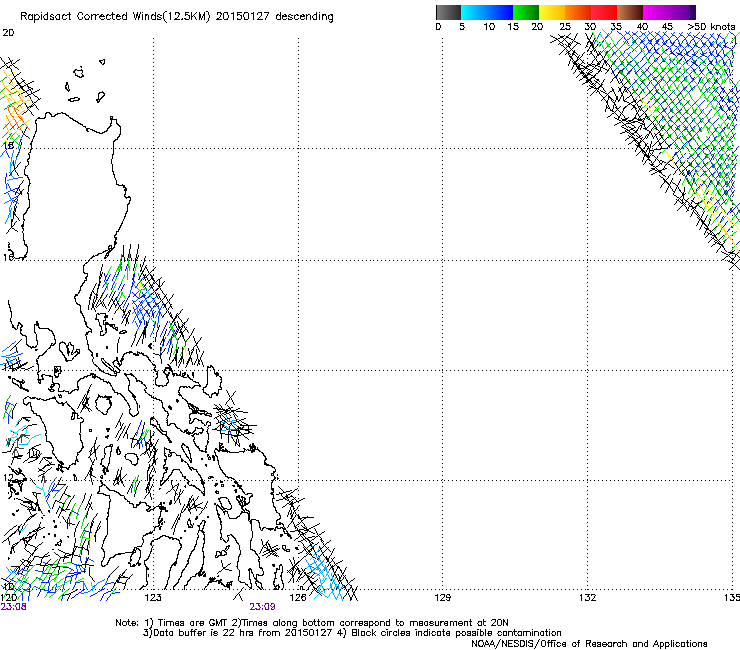Click the 'Data buffer is 22 hrs' note line
Screen dimensions: 740x650
point(352,633)
